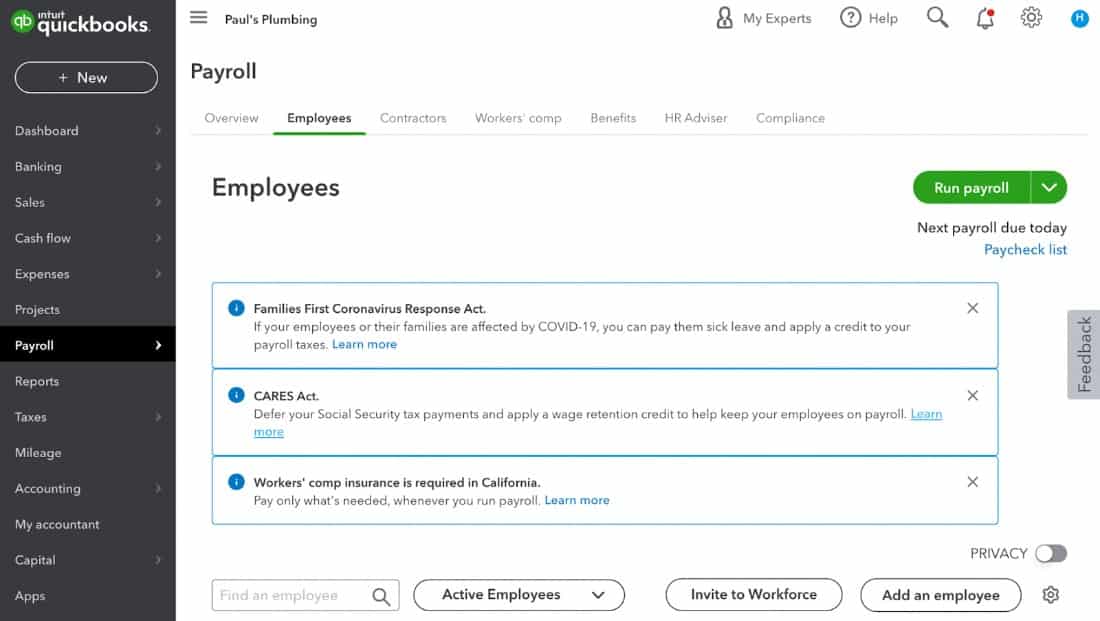Follow Learn more in Workers' comp notice

coord(577,500)
